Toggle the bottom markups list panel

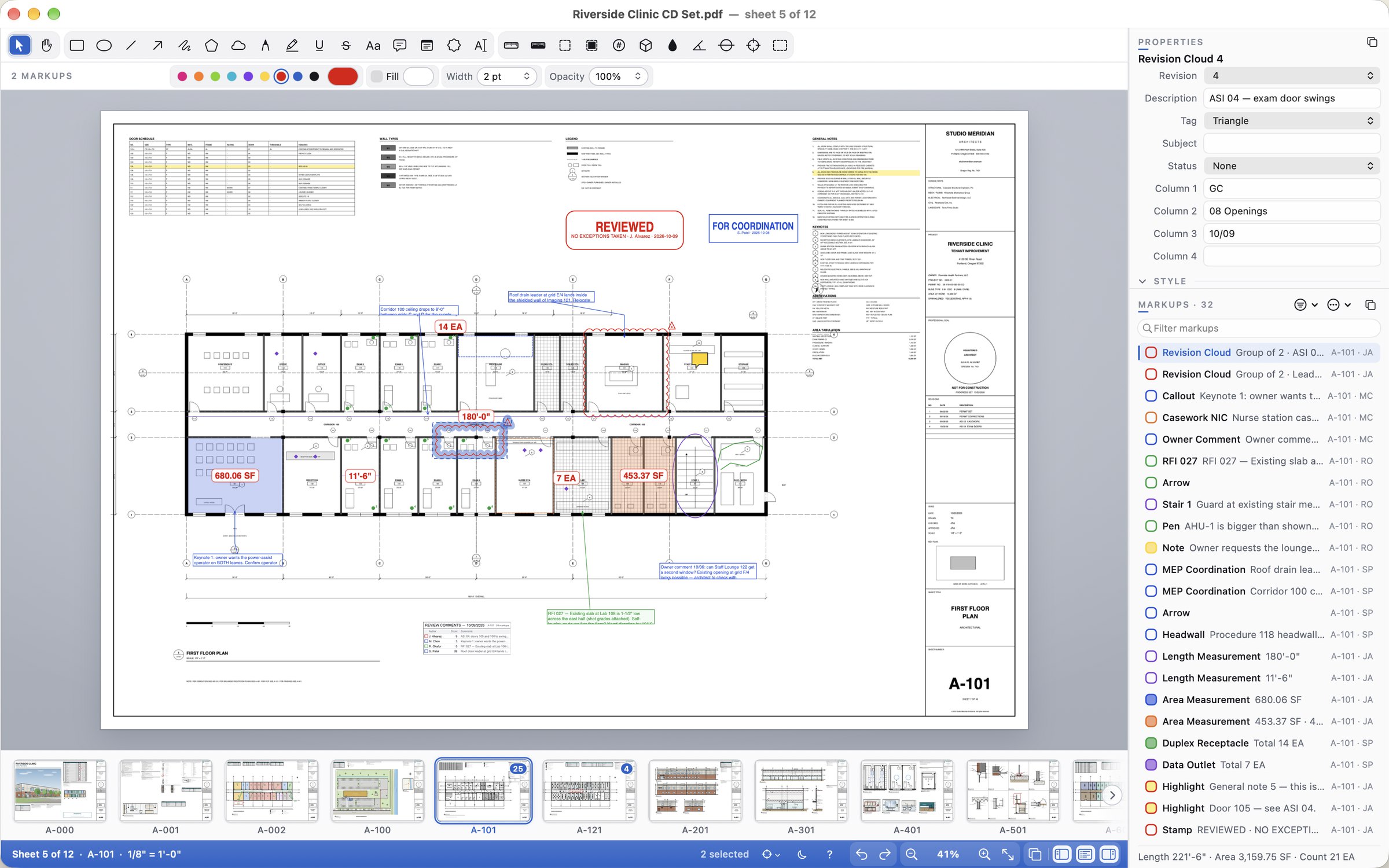pyautogui.click(x=1085, y=854)
